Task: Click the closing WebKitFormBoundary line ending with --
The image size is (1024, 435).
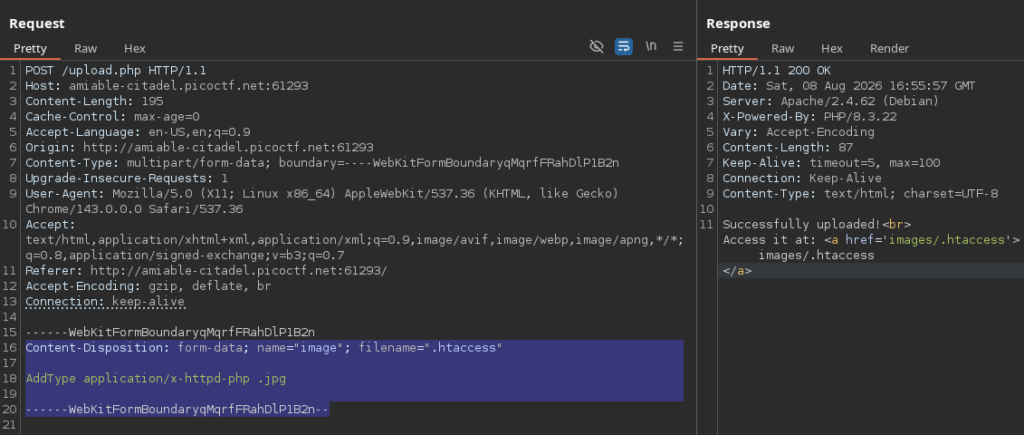Action: [x=178, y=409]
